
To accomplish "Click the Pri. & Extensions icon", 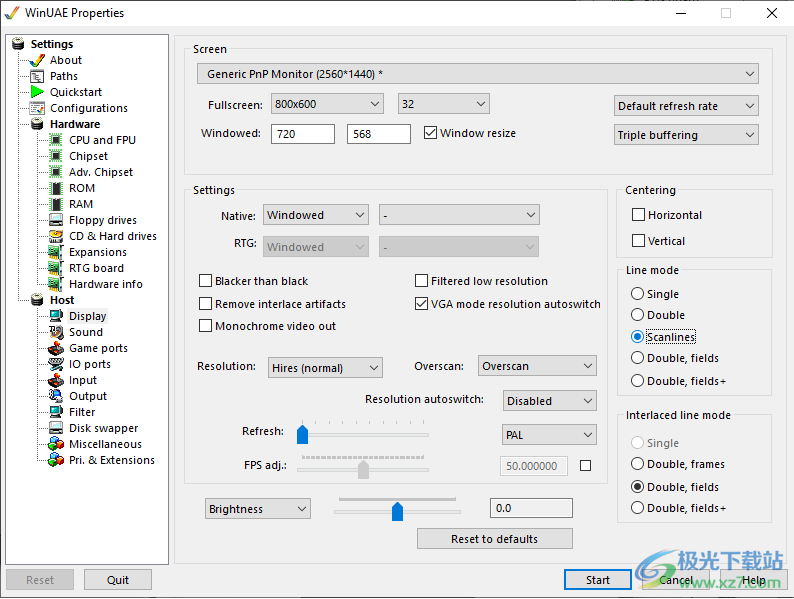I will click(56, 460).
